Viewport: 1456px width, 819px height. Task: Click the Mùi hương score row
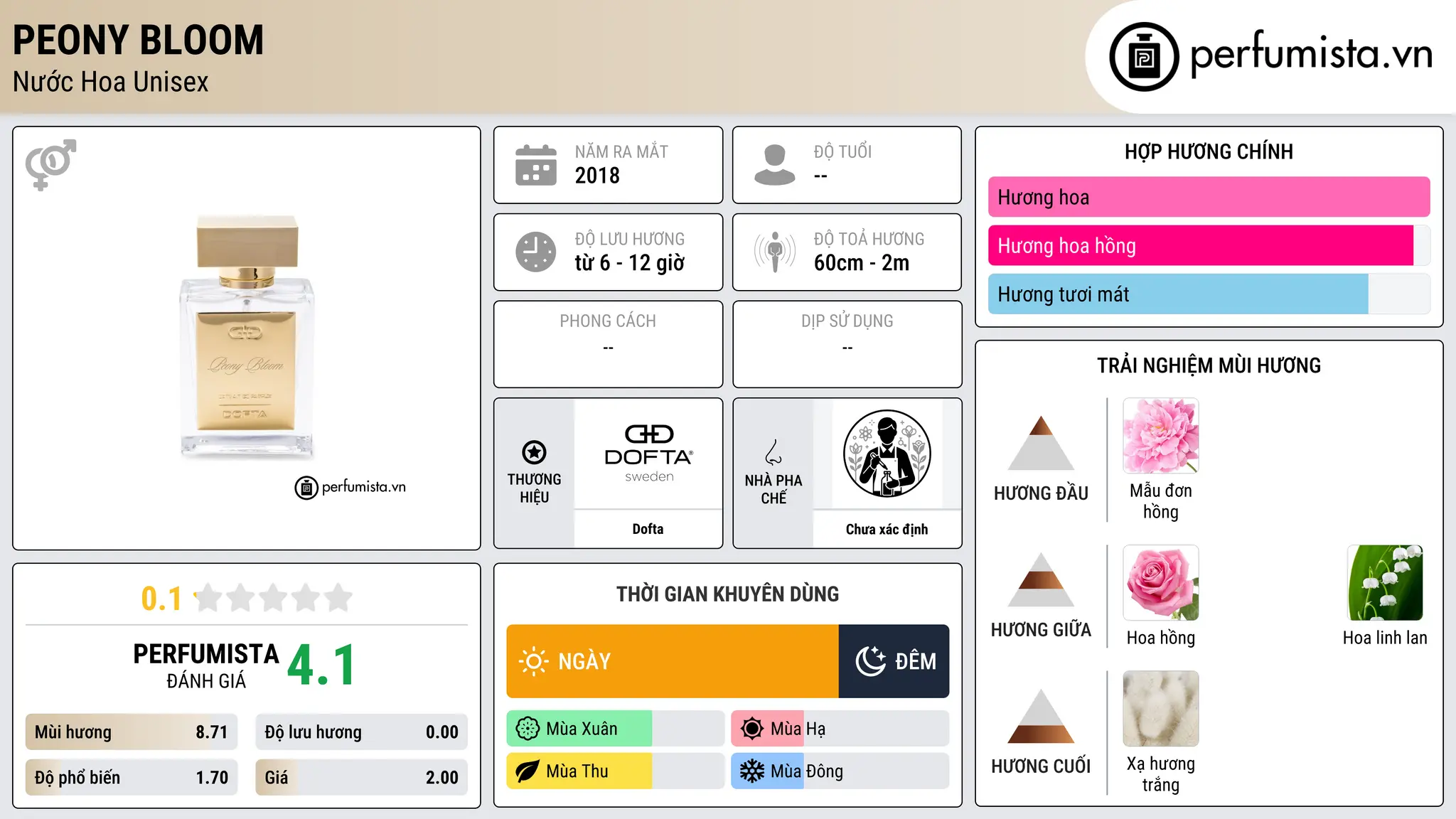click(132, 732)
